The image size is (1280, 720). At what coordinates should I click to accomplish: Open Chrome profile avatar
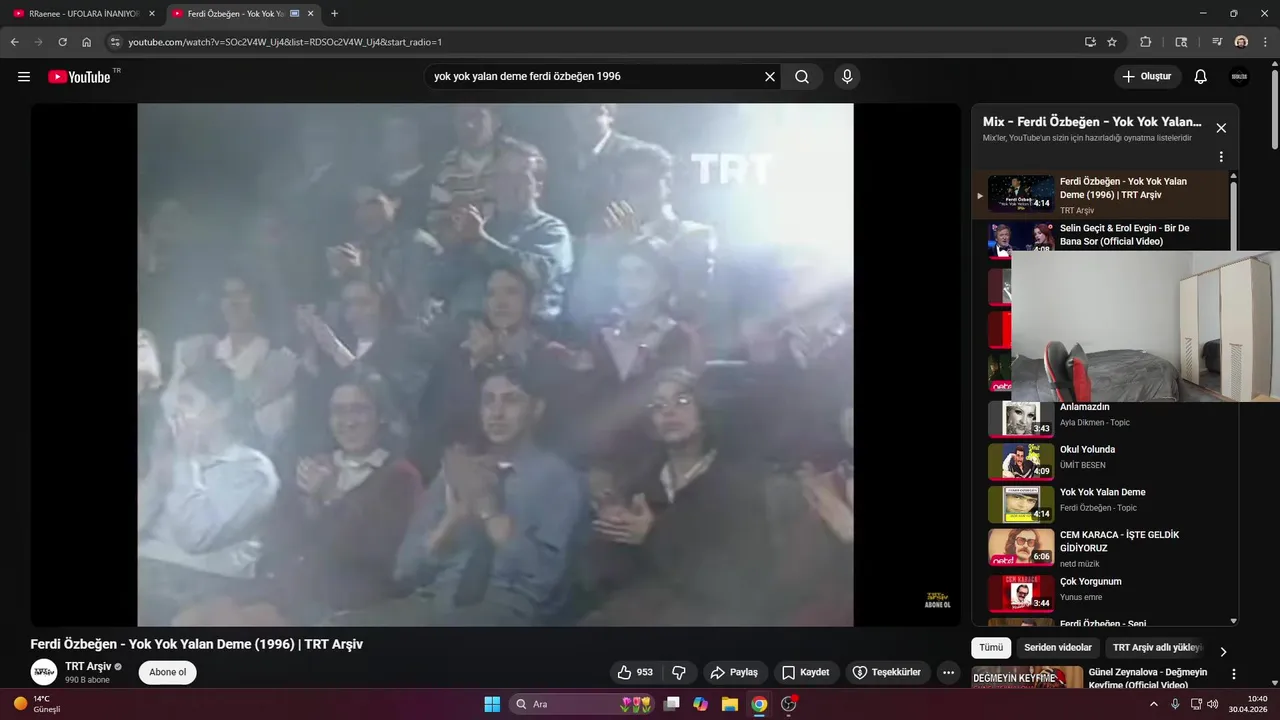point(1241,42)
